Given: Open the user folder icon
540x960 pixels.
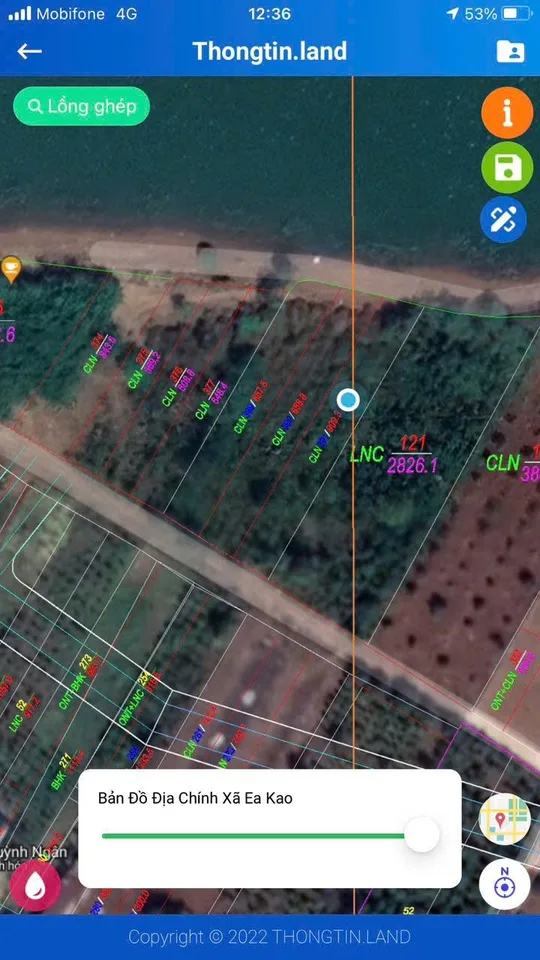Looking at the screenshot, I should tap(510, 51).
